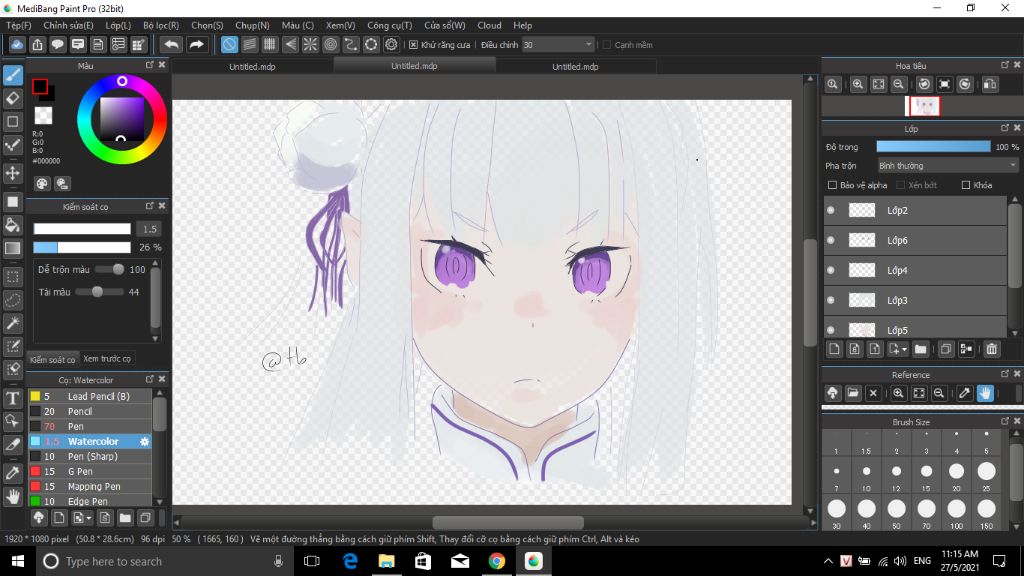Select the Gradient tool
The width and height of the screenshot is (1024, 576).
pyautogui.click(x=12, y=248)
